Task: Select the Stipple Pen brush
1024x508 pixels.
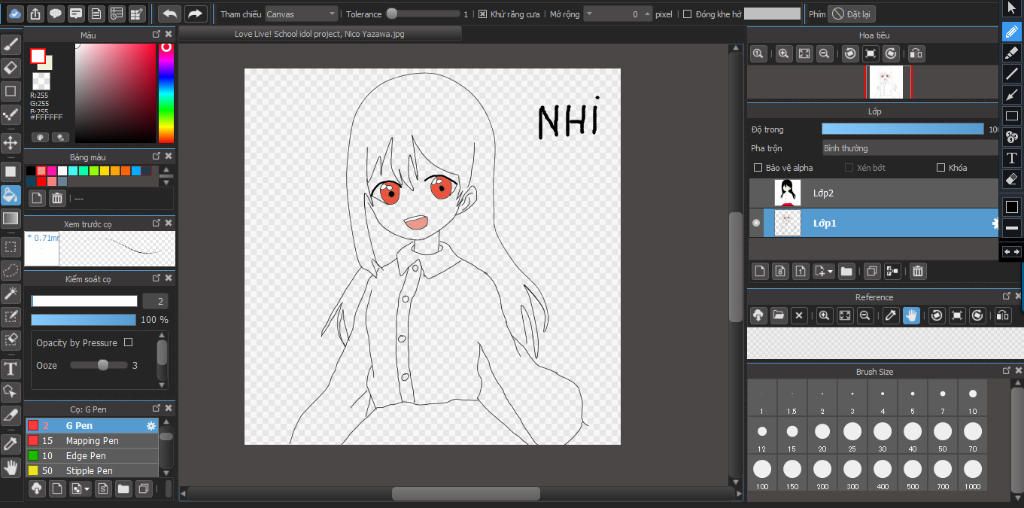Action: pyautogui.click(x=91, y=471)
